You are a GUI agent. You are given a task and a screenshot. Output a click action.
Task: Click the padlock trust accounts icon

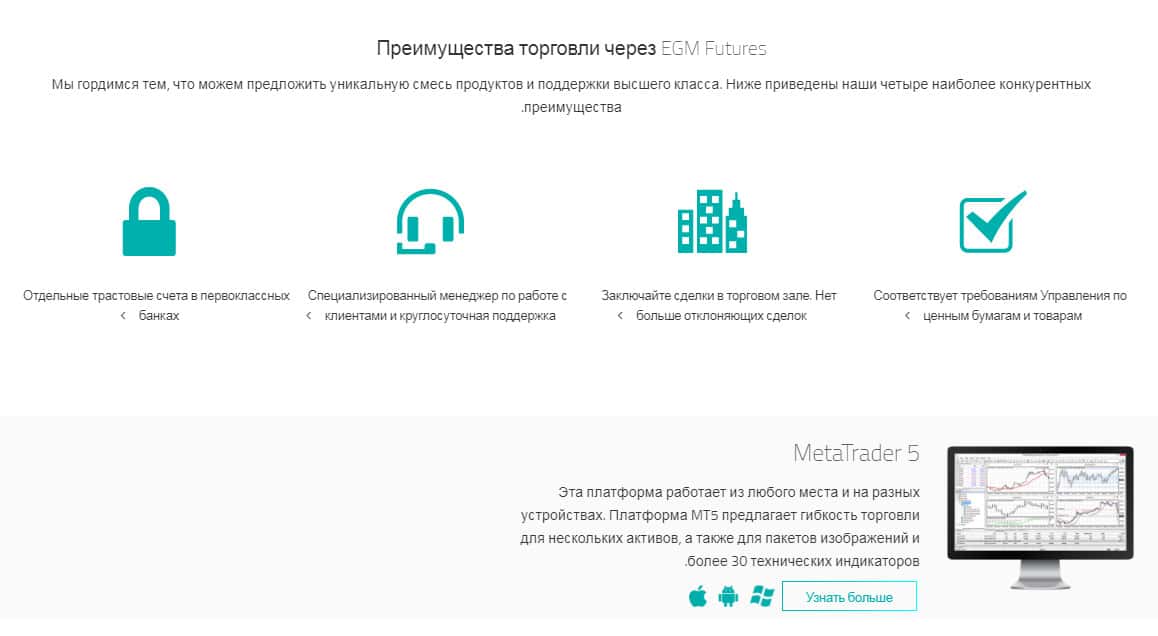(149, 222)
